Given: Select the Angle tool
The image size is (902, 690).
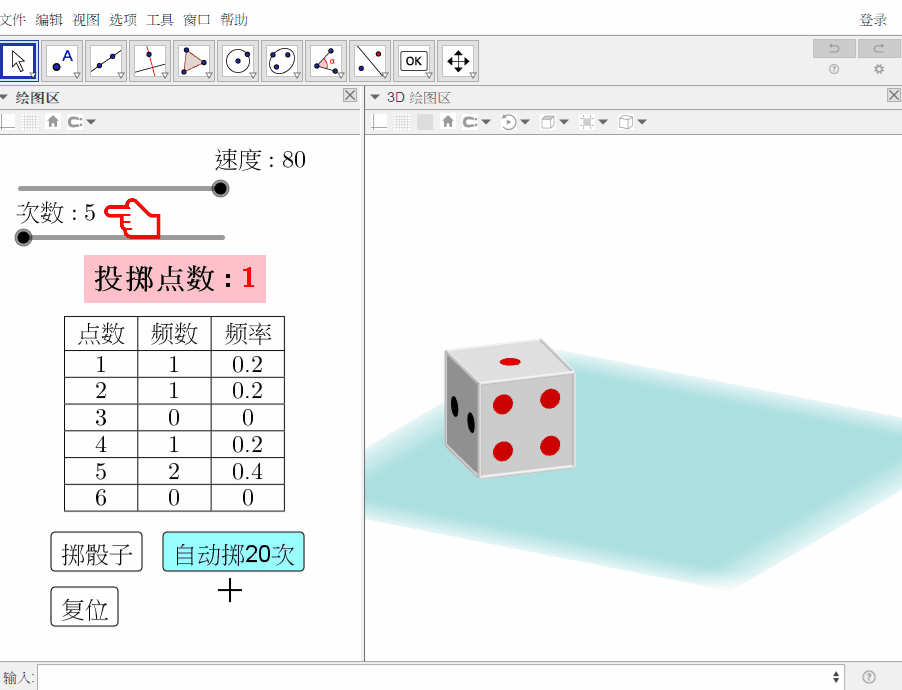Looking at the screenshot, I should click(326, 60).
